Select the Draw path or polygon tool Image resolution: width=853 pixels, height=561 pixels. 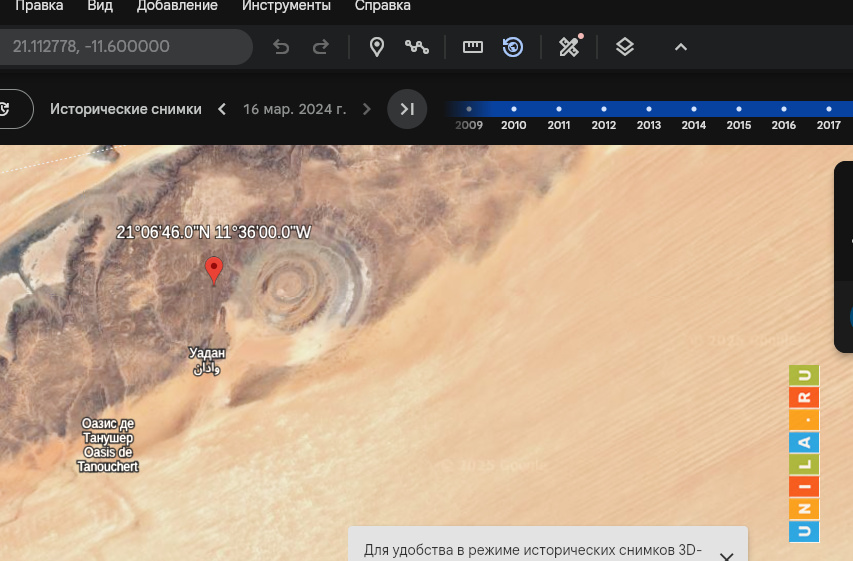(416, 47)
